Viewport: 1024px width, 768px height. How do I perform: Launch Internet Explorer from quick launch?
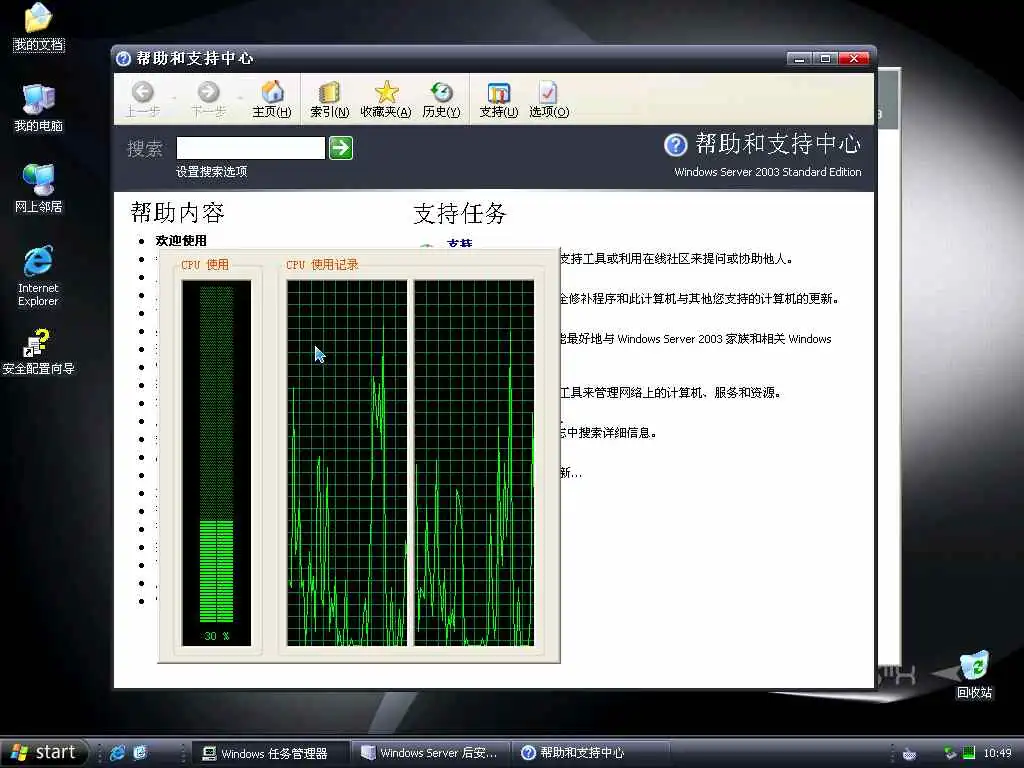tap(118, 753)
